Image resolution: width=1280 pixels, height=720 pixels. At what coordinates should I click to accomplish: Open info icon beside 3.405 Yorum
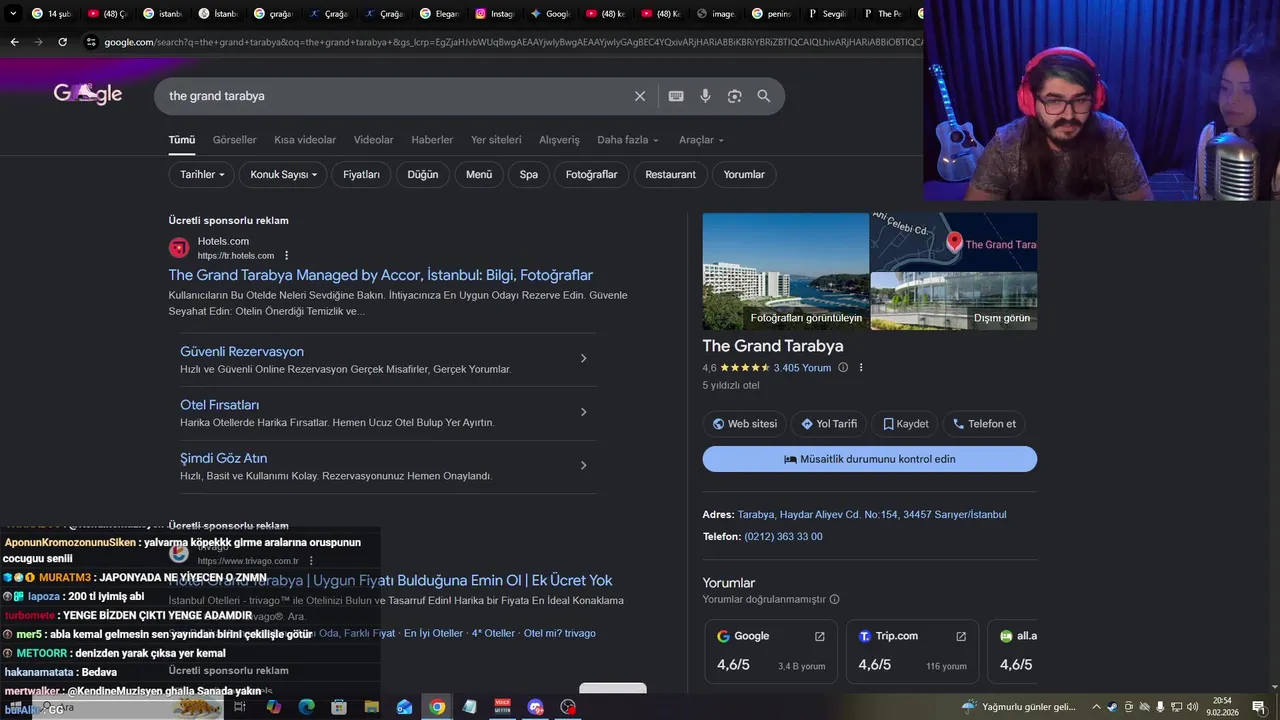click(x=843, y=368)
